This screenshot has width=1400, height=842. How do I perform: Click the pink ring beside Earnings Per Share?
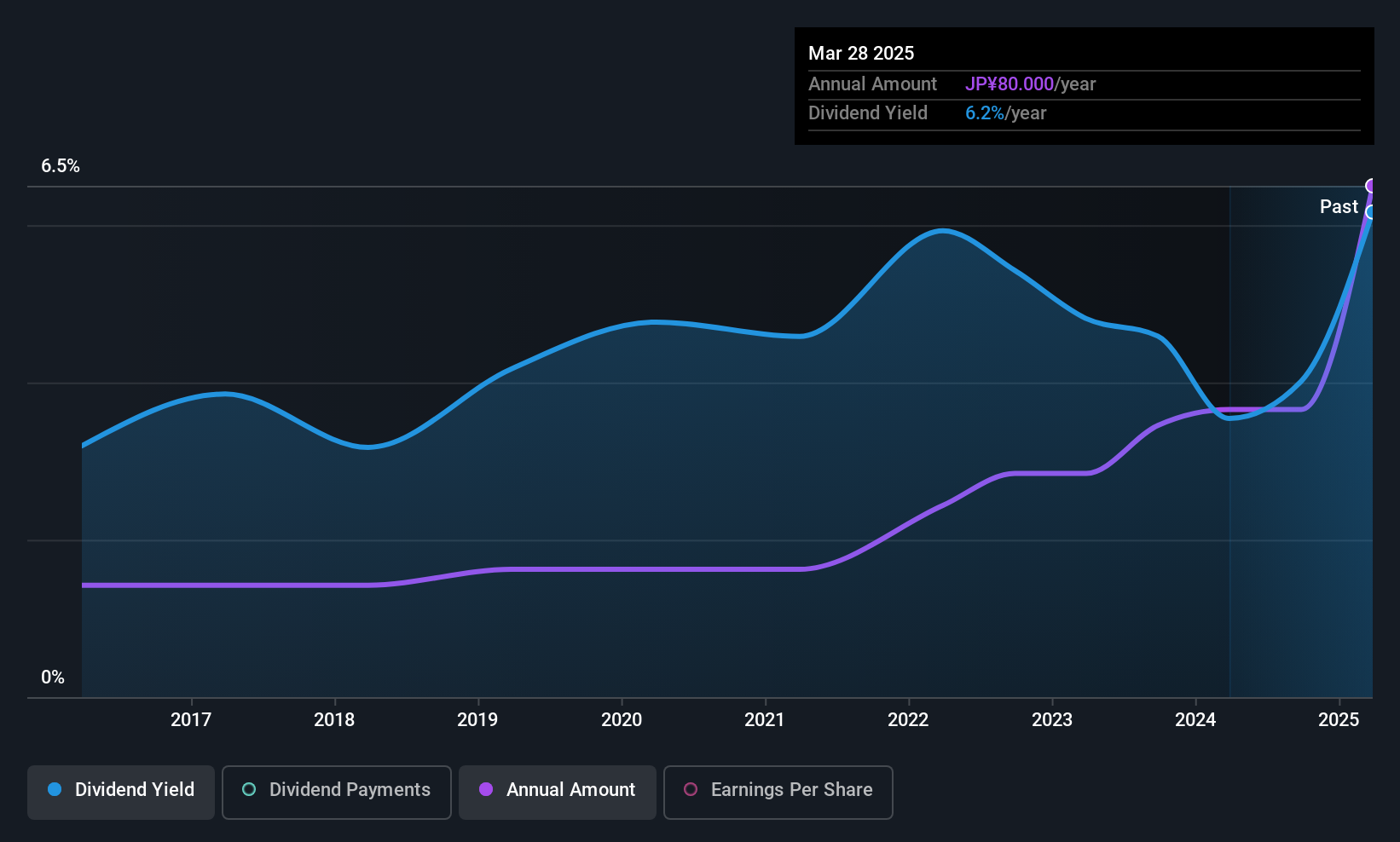691,790
